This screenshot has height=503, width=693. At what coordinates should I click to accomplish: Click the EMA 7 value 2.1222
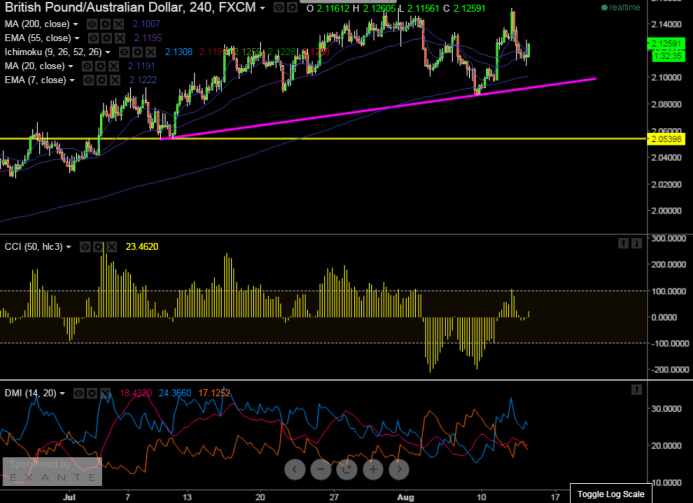pyautogui.click(x=143, y=80)
